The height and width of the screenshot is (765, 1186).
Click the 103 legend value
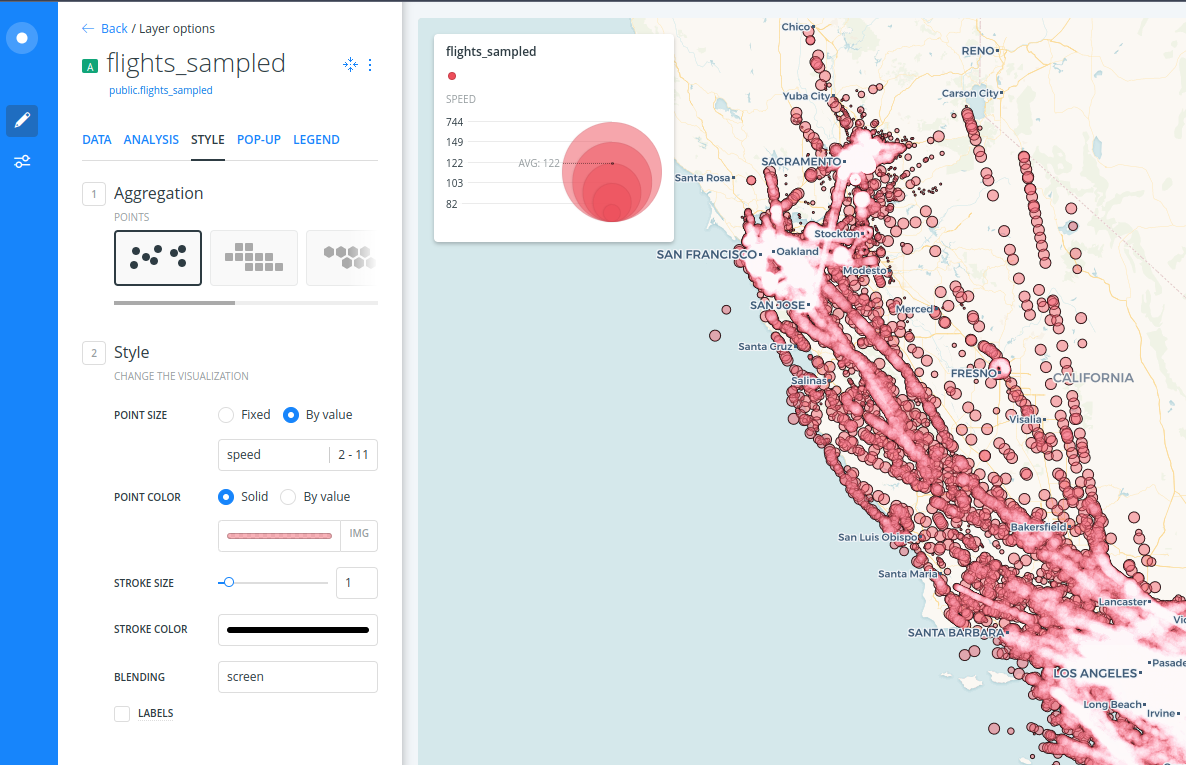point(455,182)
